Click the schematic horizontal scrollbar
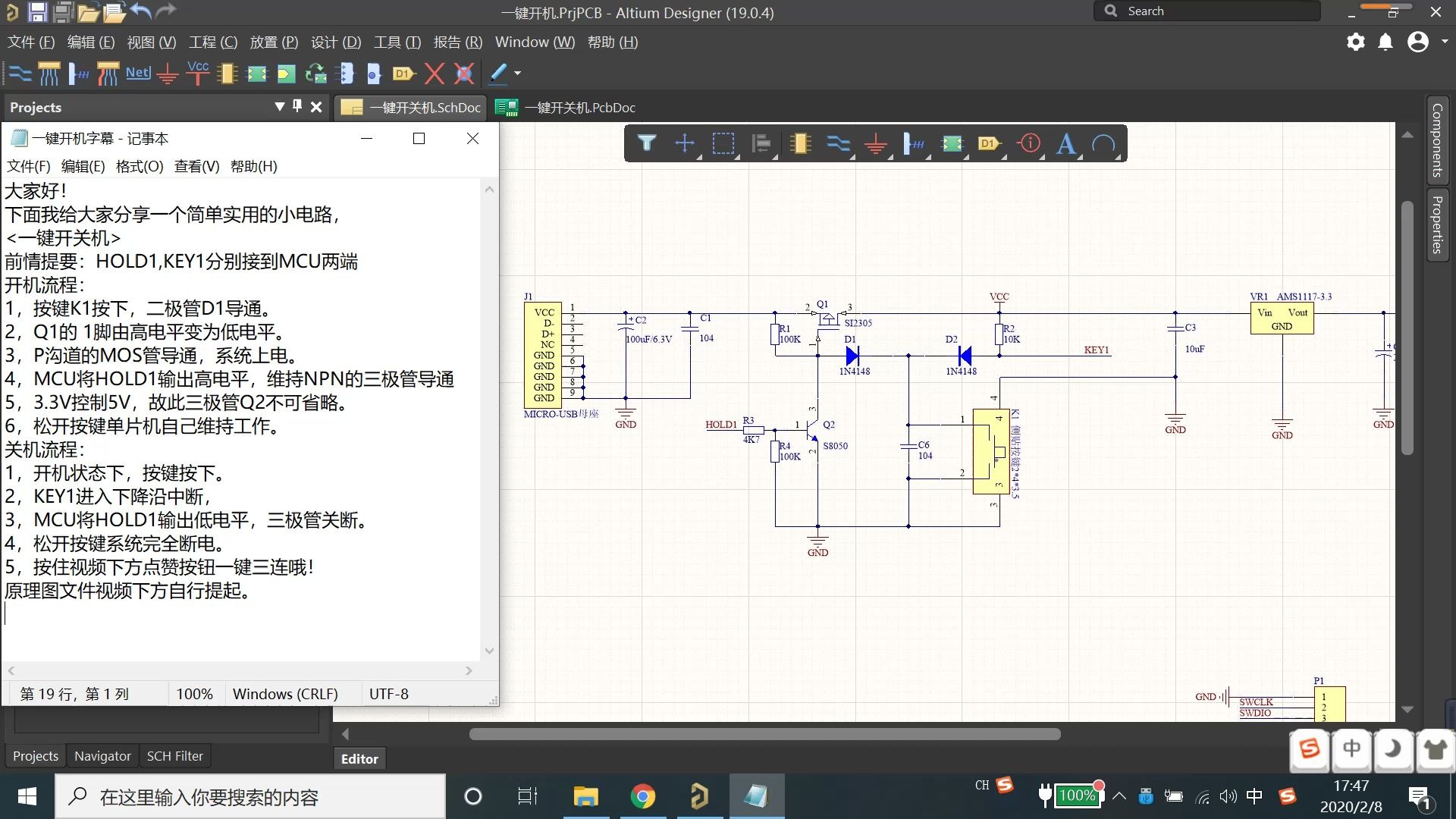 coord(764,734)
